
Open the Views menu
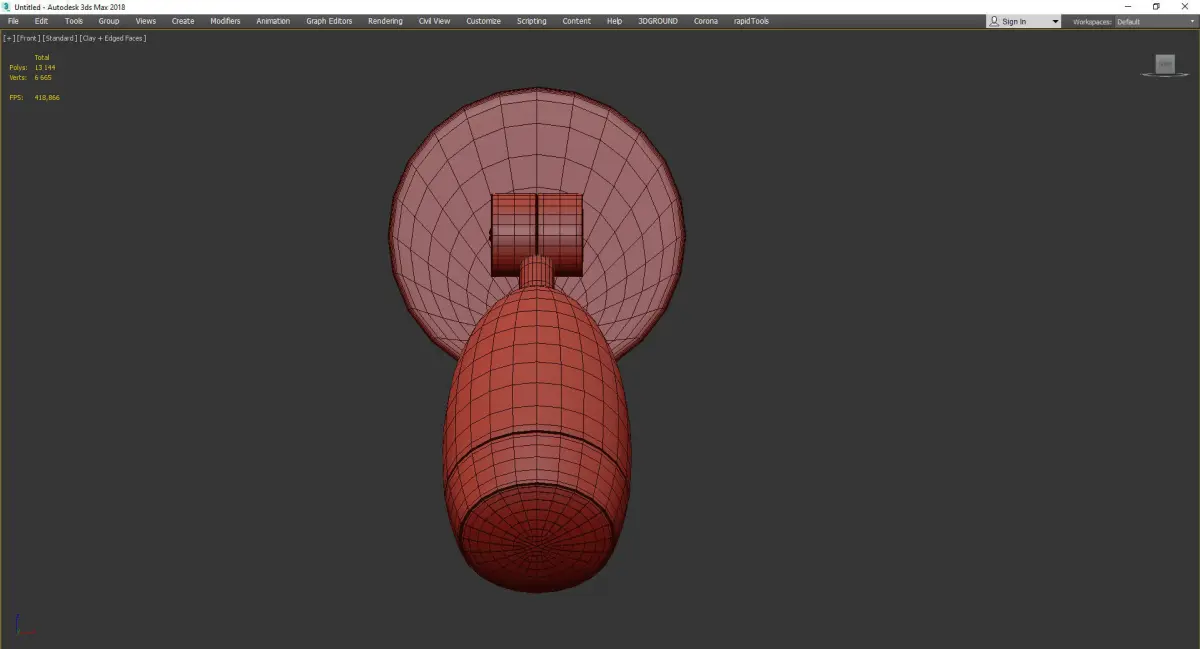point(146,21)
